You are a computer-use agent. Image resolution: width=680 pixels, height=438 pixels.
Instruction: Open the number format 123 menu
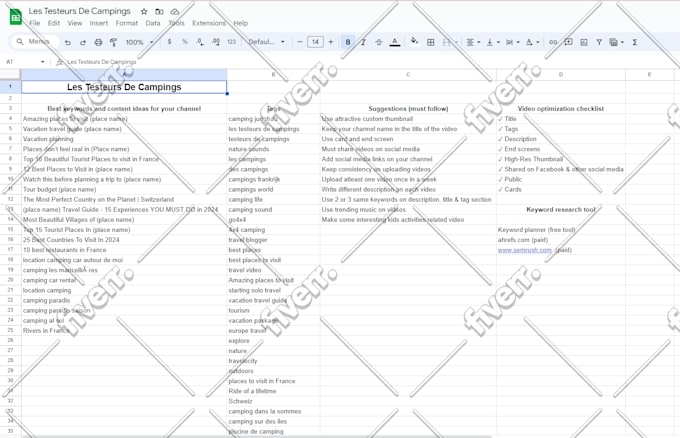[232, 42]
